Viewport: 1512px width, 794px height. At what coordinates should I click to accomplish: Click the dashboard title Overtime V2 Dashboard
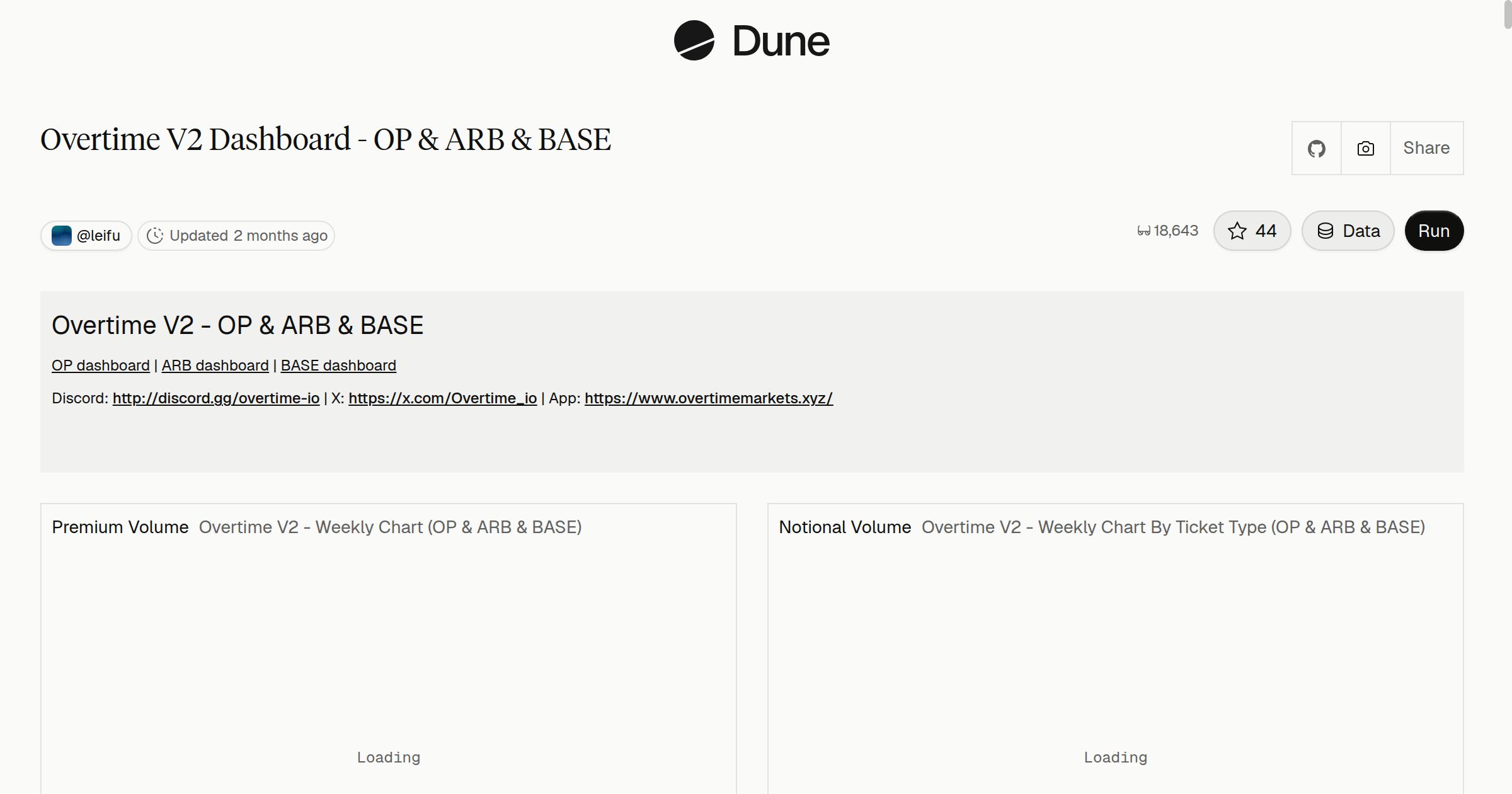(326, 139)
